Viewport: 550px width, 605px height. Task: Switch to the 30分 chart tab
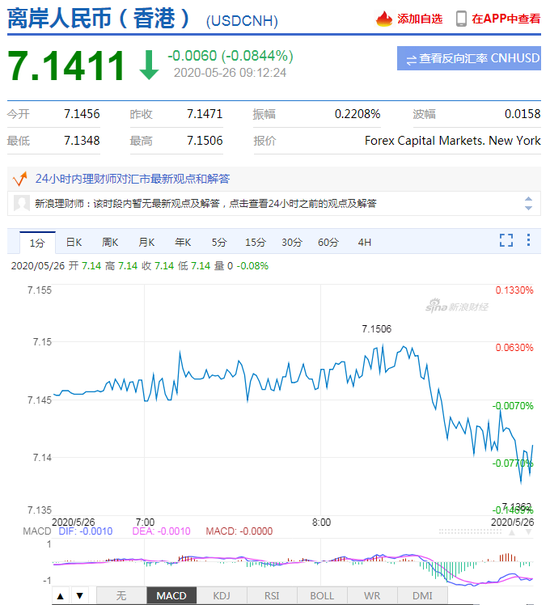click(x=291, y=242)
